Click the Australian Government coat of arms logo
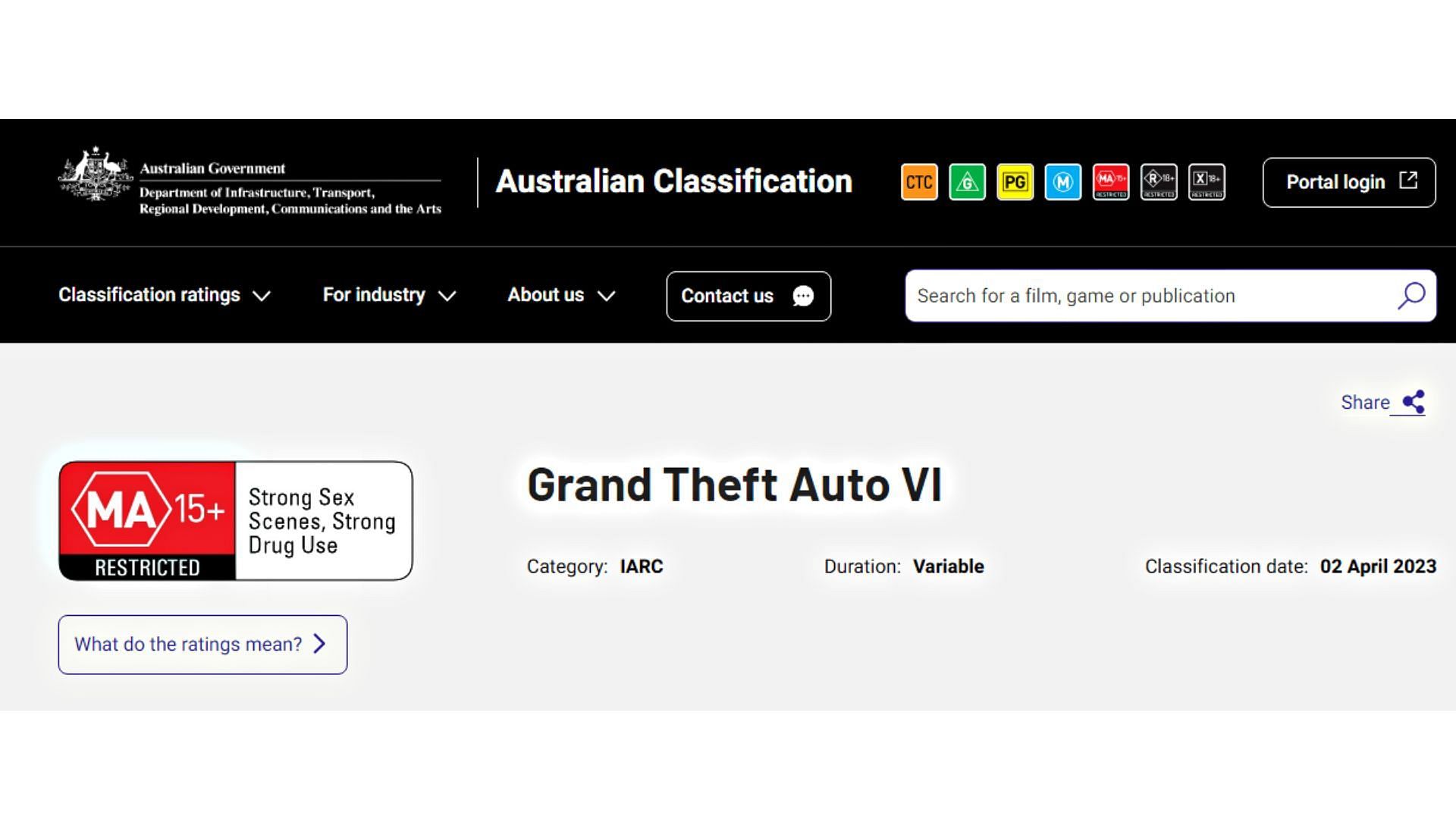This screenshot has width=1456, height=819. point(95,174)
